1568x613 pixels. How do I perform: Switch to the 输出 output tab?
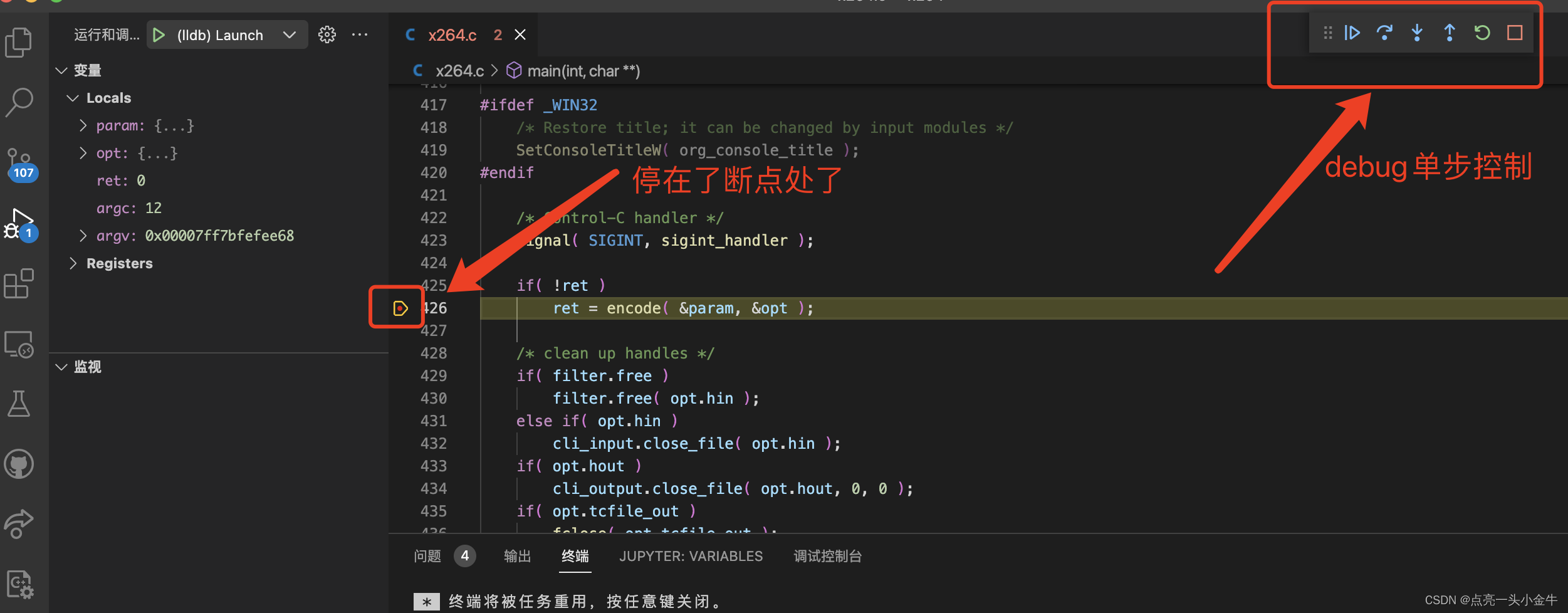point(518,556)
